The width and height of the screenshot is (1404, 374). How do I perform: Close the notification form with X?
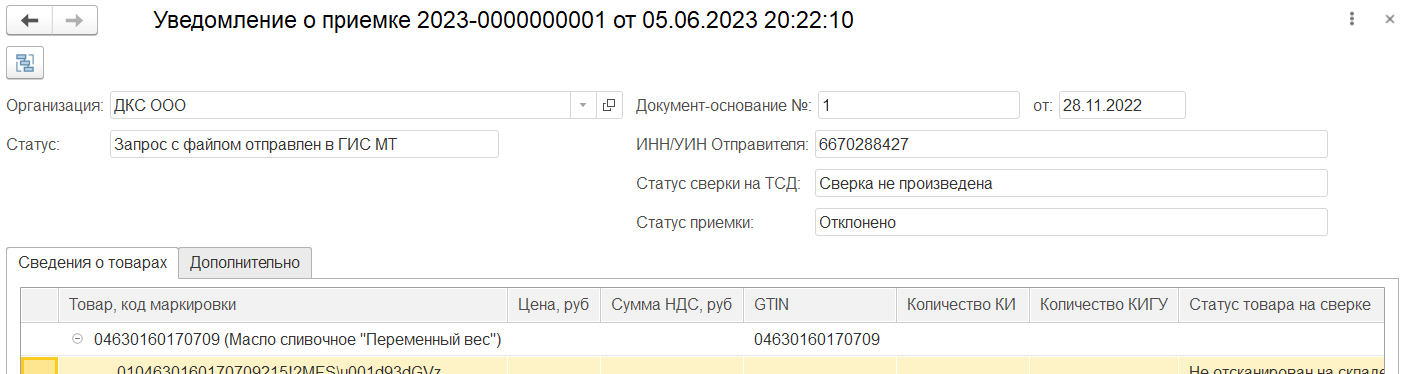pos(1389,19)
